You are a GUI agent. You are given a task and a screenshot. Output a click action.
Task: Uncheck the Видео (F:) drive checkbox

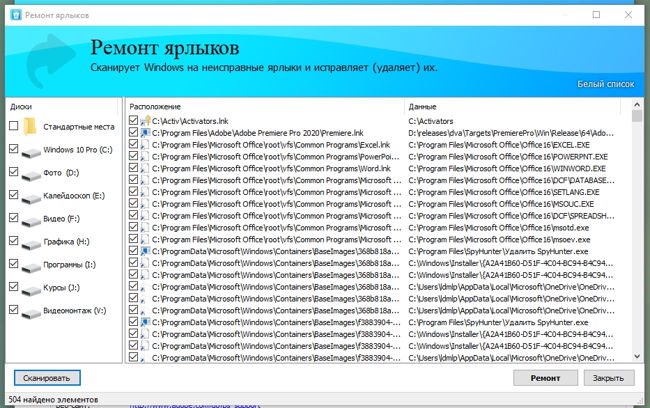click(14, 217)
